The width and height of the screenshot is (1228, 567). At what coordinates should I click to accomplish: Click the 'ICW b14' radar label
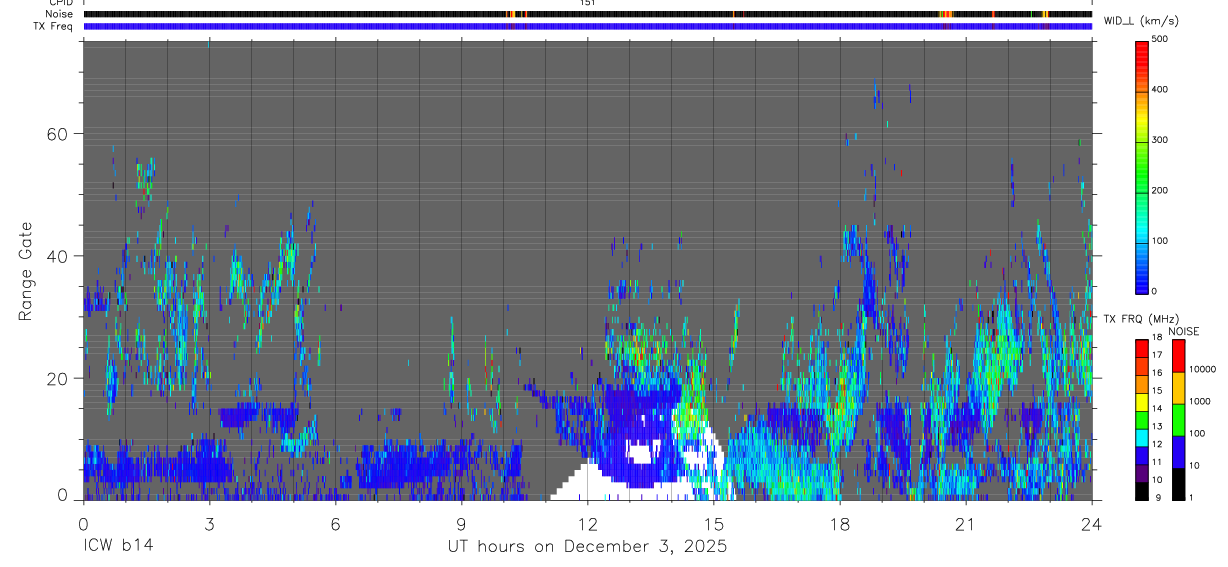[x=118, y=547]
